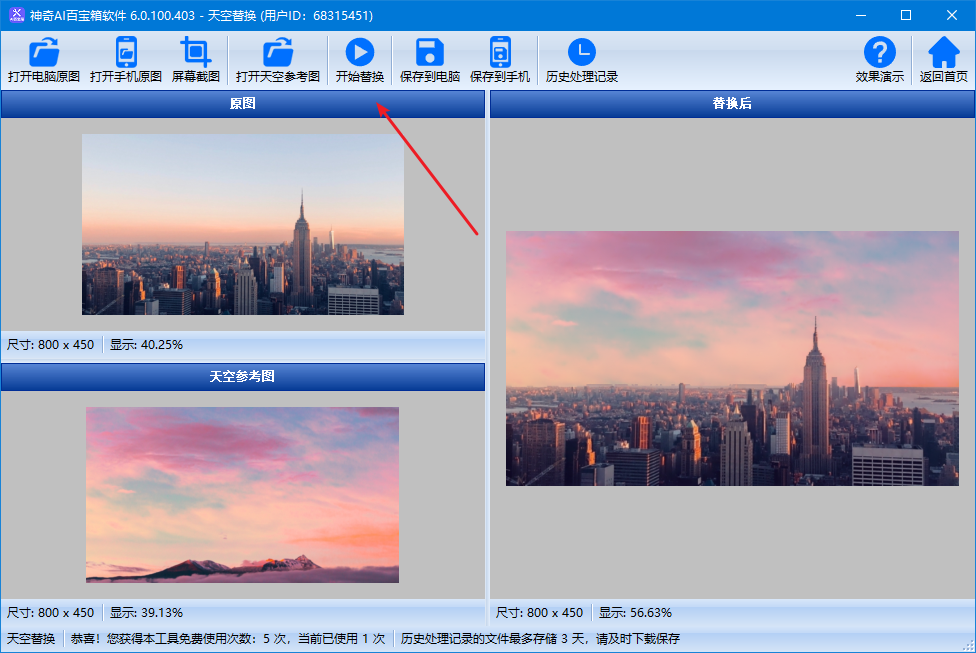The height and width of the screenshot is (653, 976).
Task: Load a sky reference via 打开天空参考图
Action: pyautogui.click(x=278, y=53)
